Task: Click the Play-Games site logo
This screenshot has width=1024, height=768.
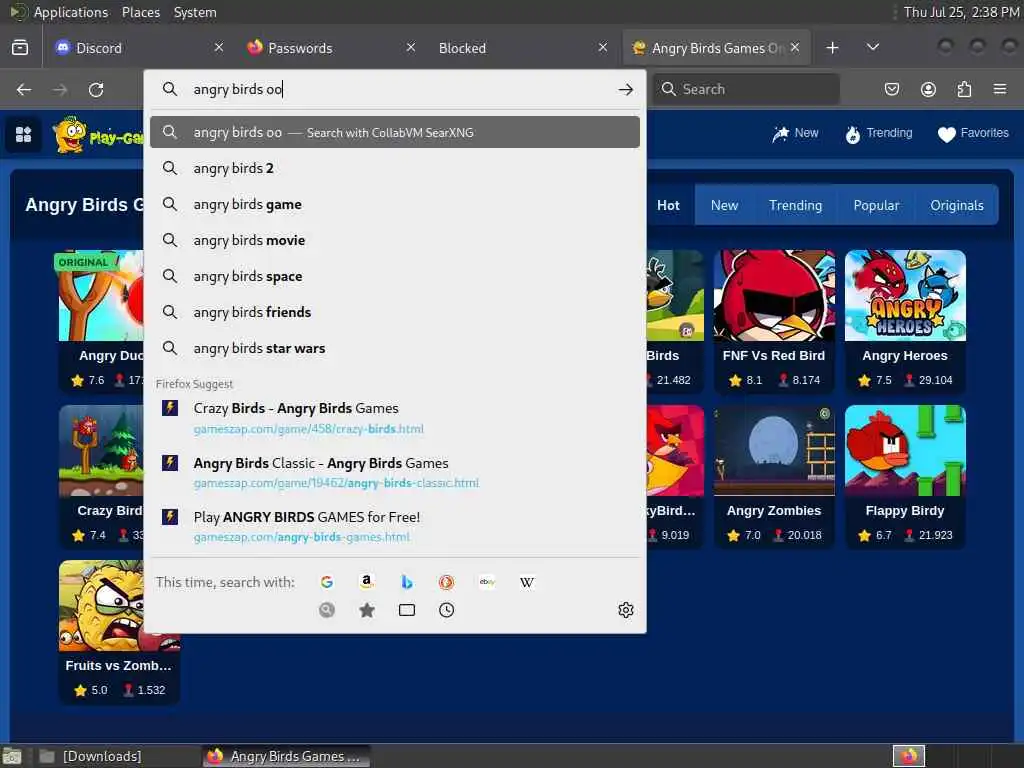Action: pos(98,136)
